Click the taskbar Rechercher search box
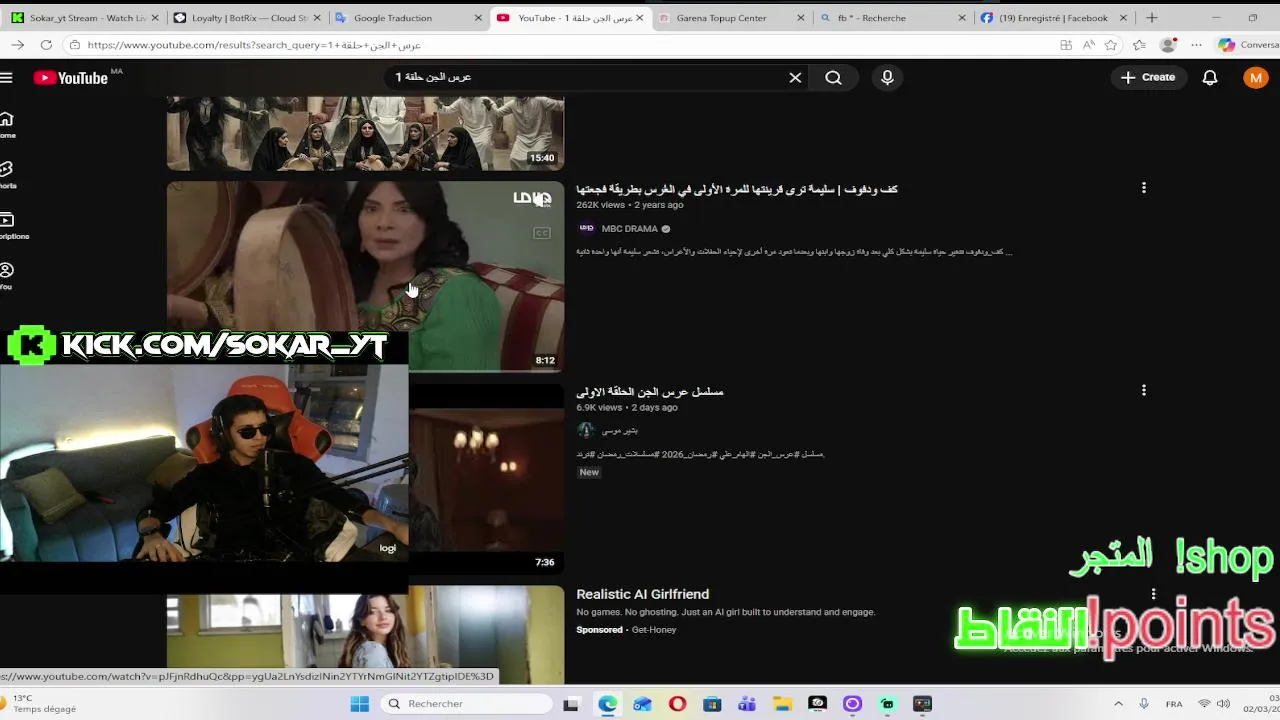 pos(466,704)
